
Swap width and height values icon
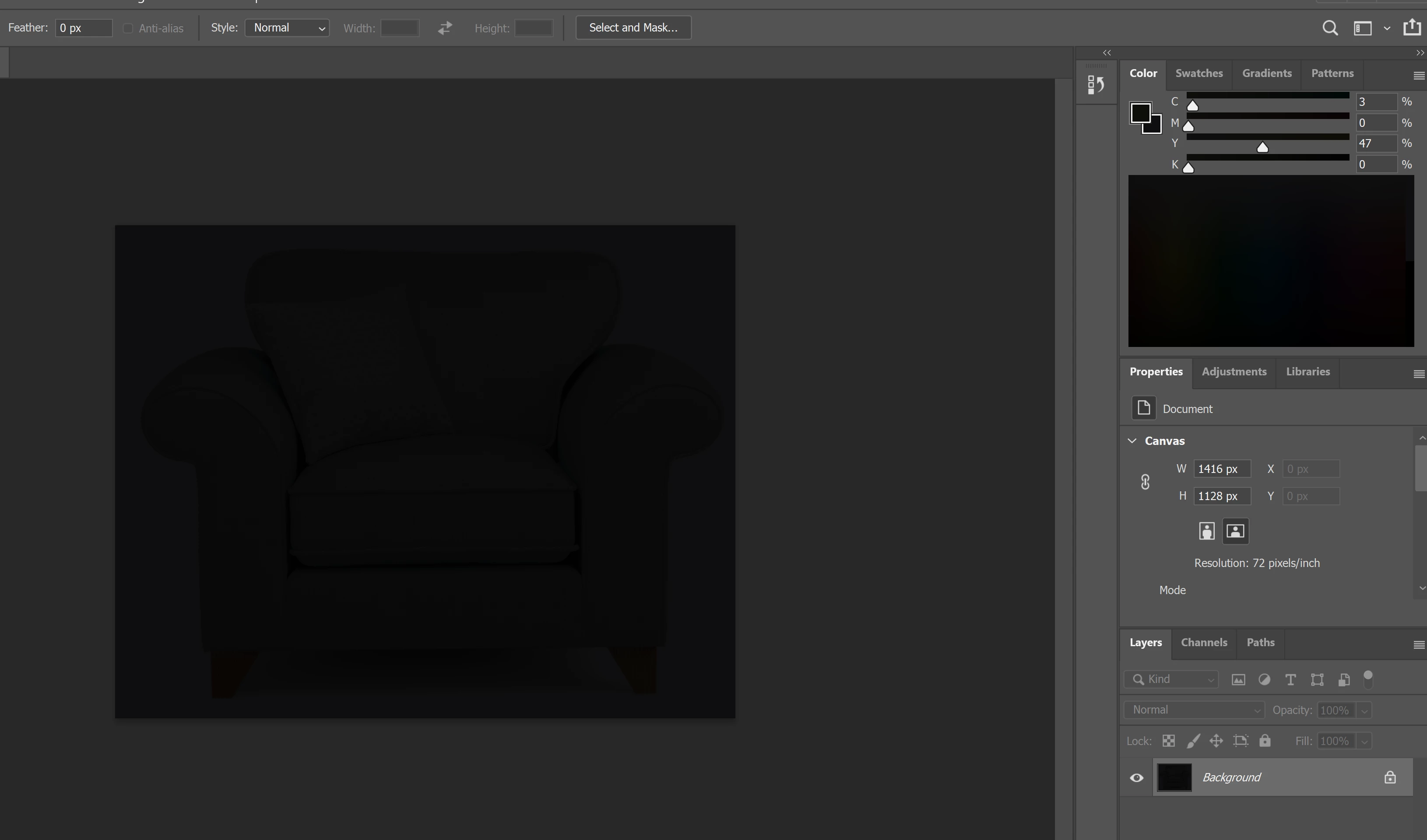(445, 28)
